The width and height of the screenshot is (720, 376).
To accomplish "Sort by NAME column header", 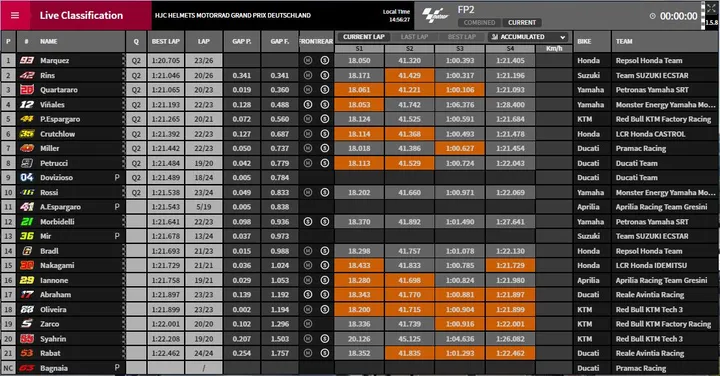I will pos(48,41).
